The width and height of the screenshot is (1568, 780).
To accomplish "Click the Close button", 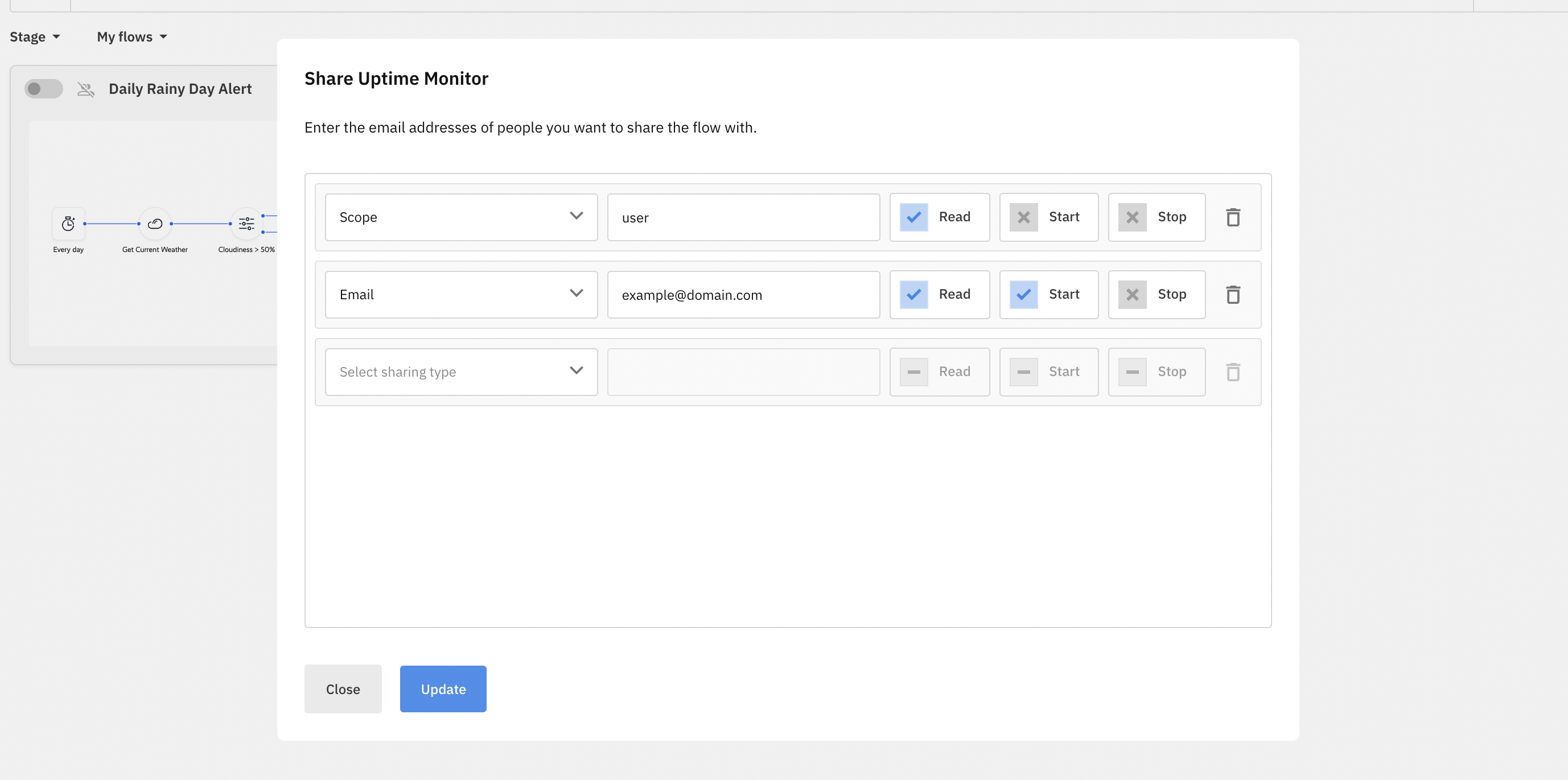I will click(343, 689).
